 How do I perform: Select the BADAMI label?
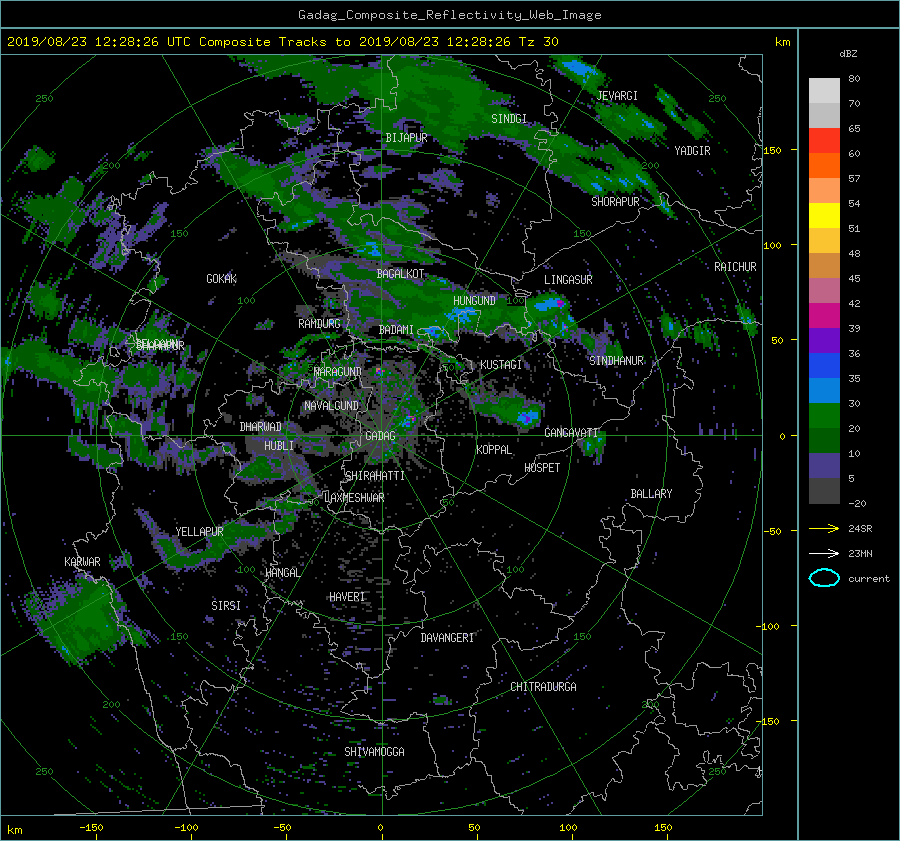coord(396,330)
